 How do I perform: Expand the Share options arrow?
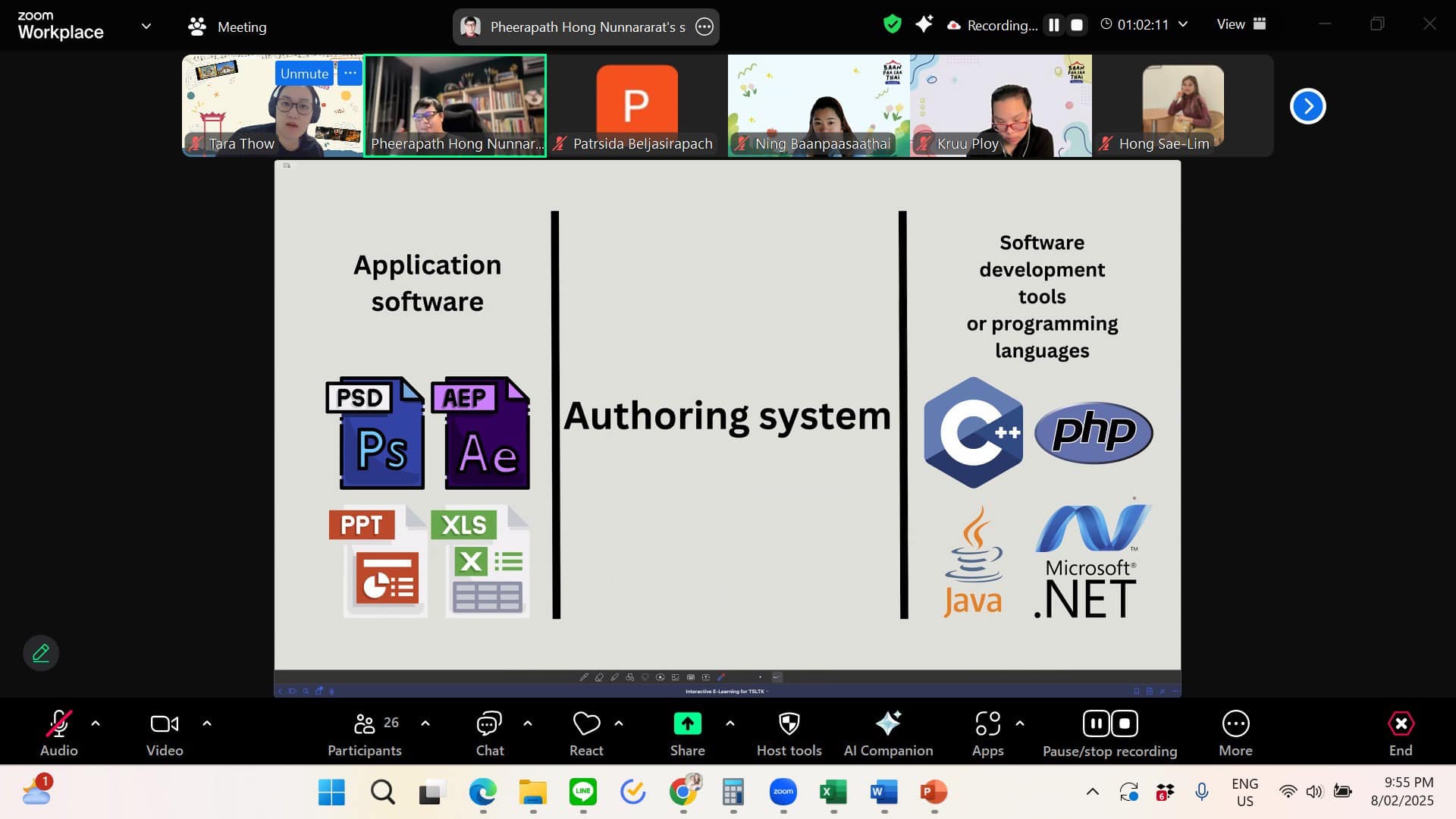coord(730,723)
